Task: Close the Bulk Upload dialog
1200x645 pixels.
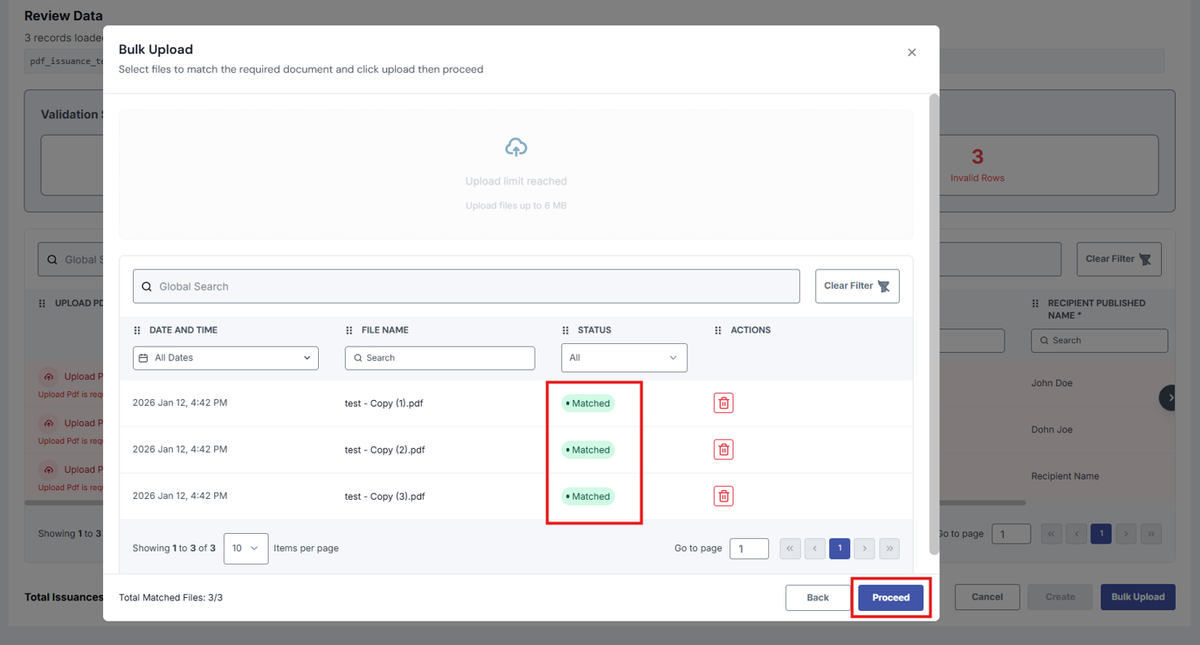Action: tap(911, 52)
